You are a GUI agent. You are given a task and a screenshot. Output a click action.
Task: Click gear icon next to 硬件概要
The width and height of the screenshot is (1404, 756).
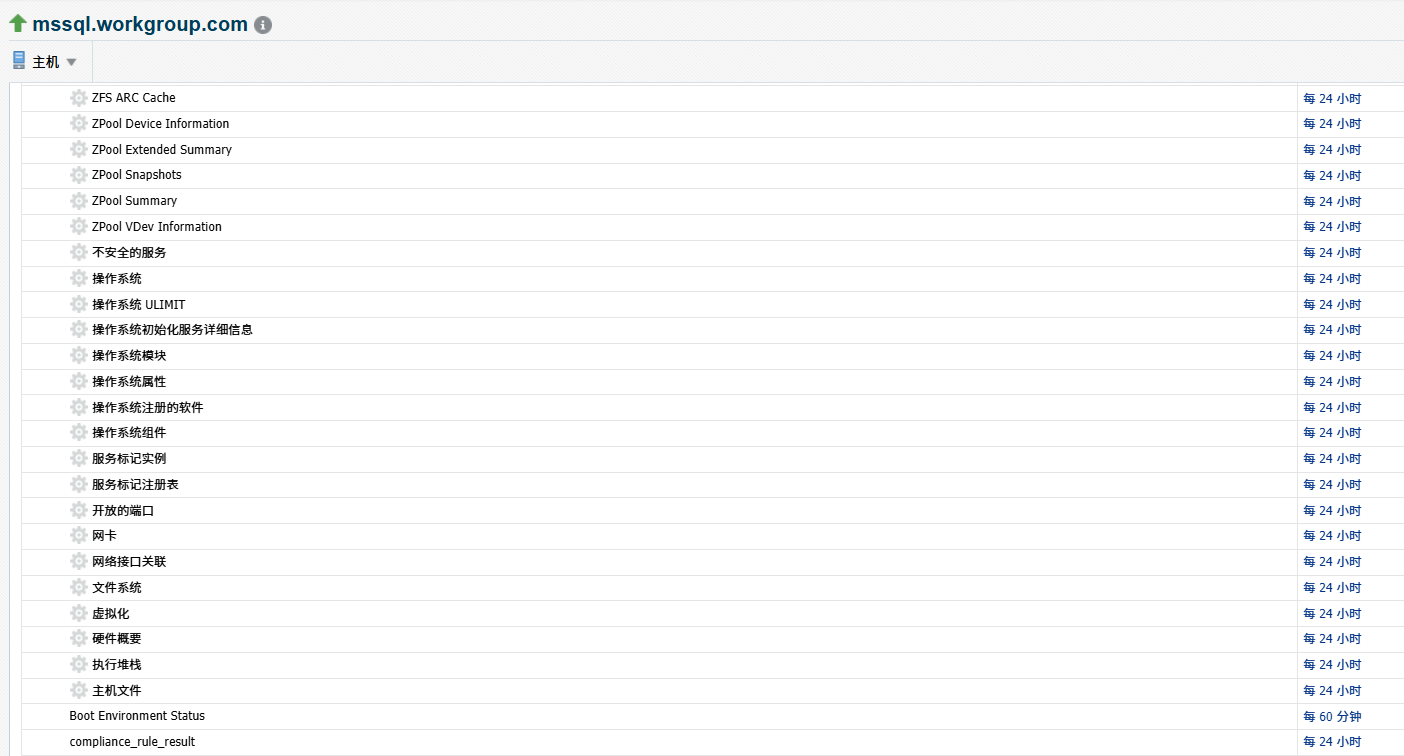coord(79,638)
